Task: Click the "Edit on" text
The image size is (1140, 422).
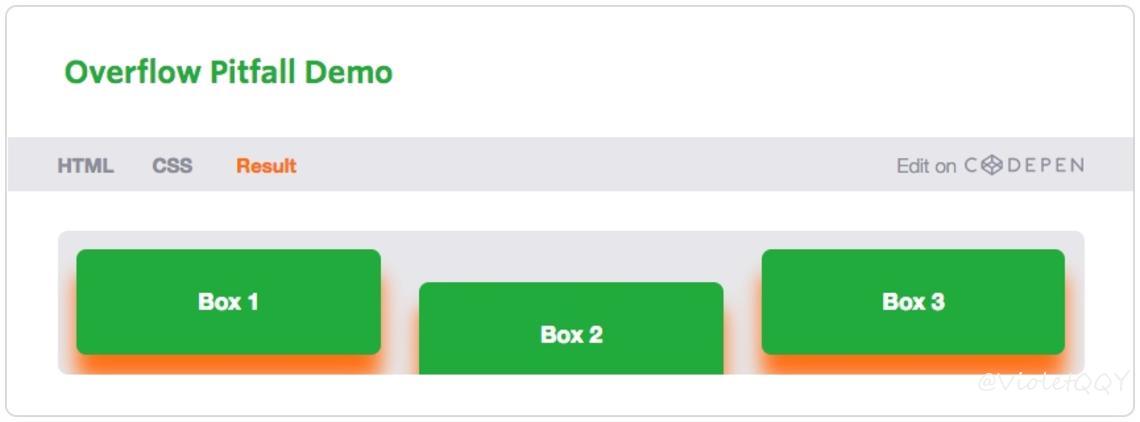Action: [x=926, y=166]
